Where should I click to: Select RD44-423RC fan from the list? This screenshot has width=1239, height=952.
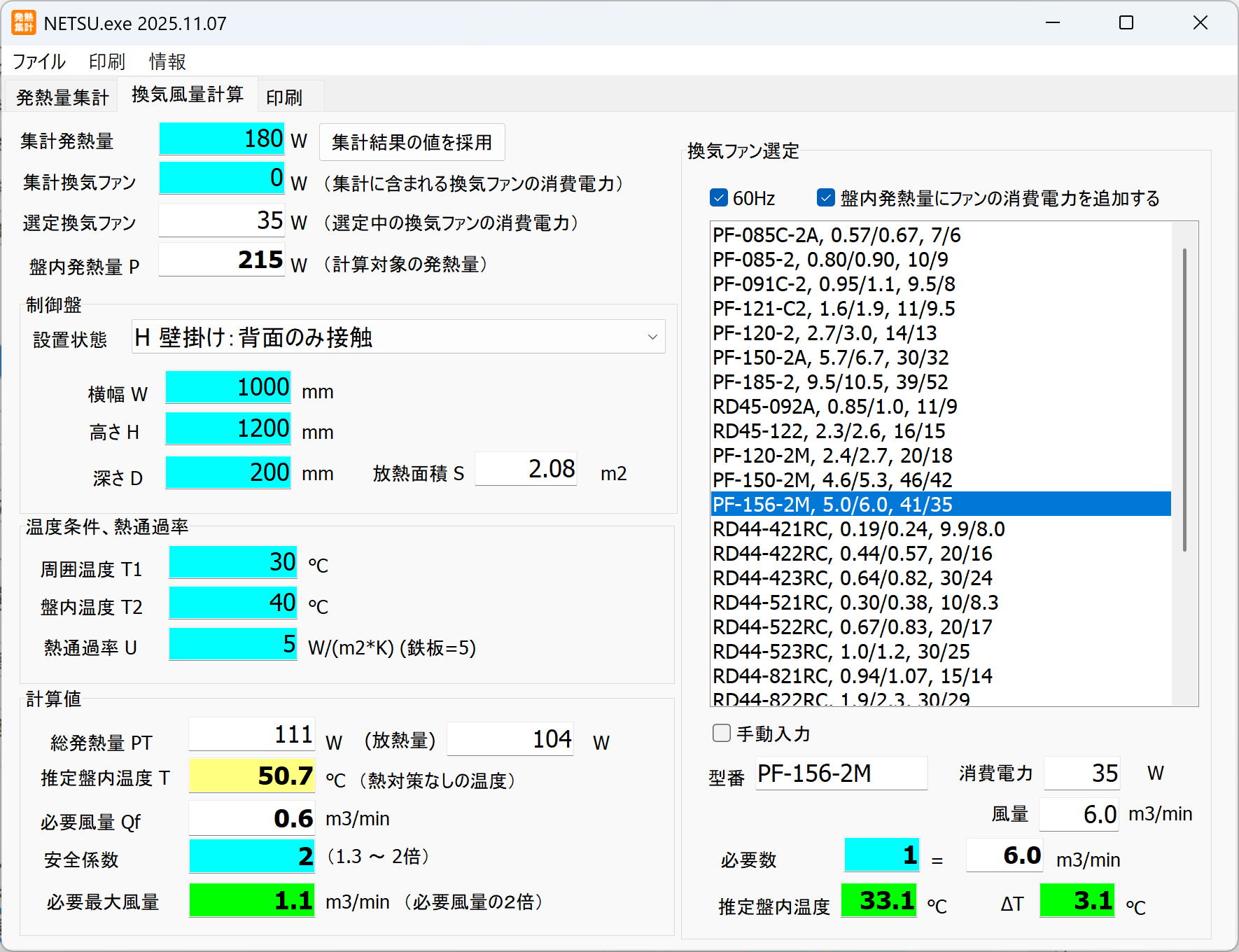852,578
